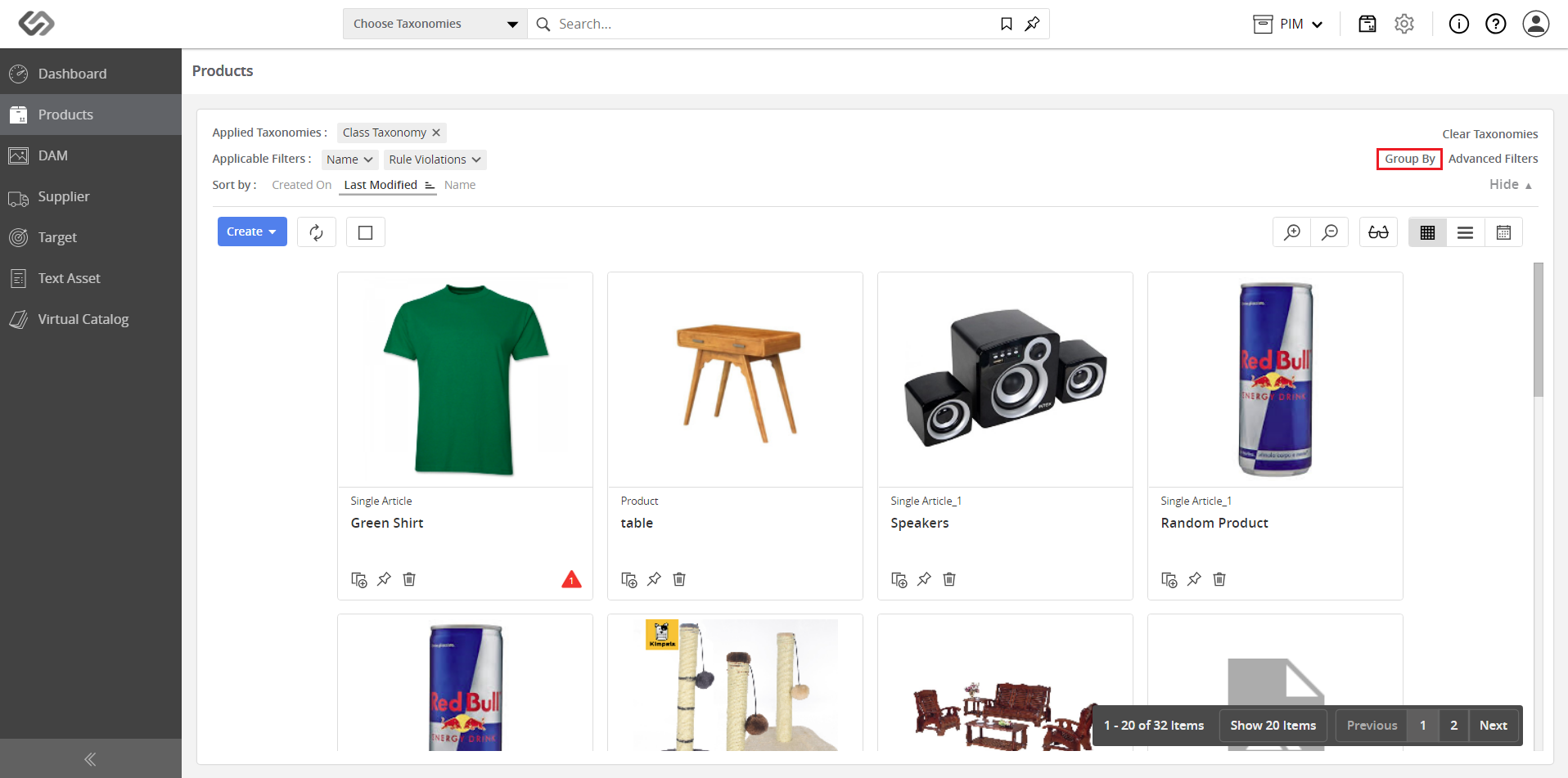Click page 1 button
1568x778 pixels.
coord(1423,726)
